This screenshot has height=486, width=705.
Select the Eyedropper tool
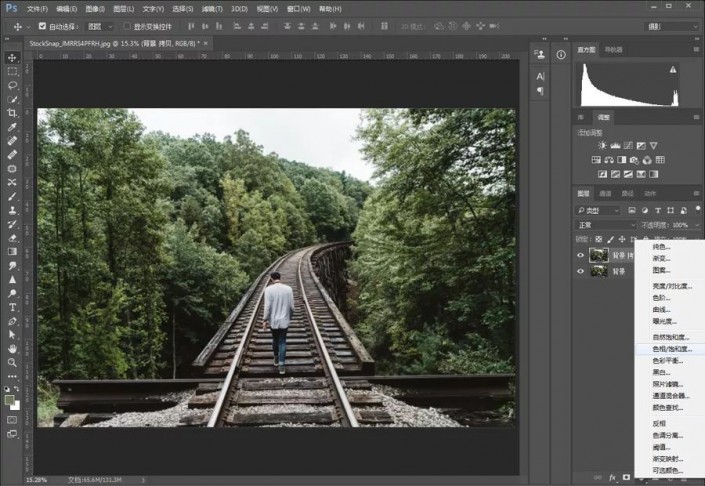(x=12, y=128)
